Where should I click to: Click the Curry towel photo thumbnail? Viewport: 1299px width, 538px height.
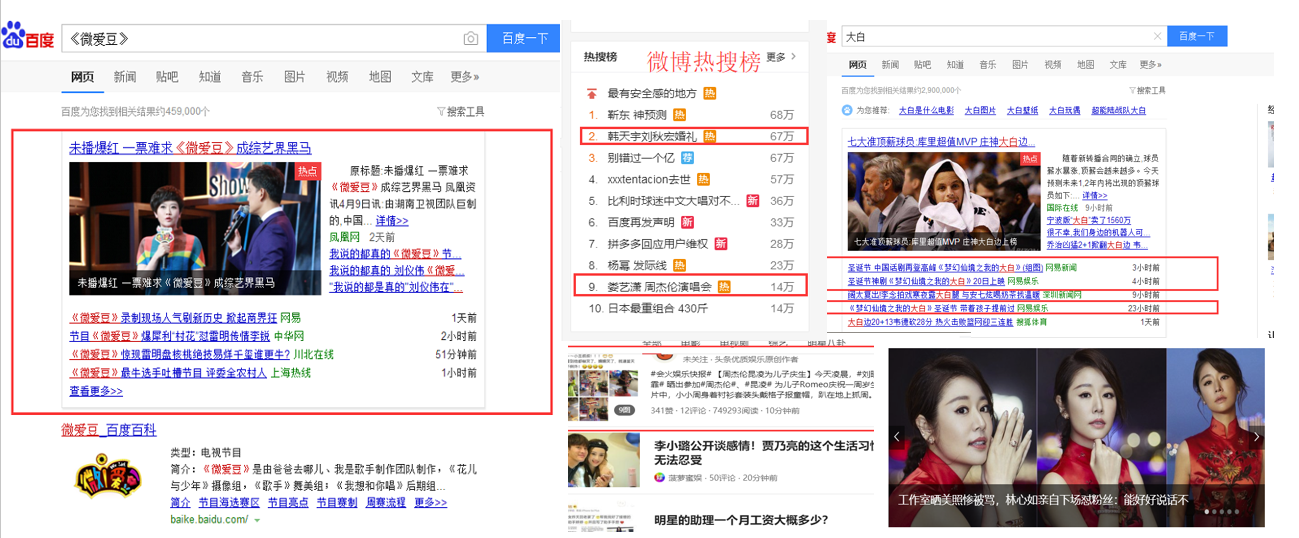point(946,199)
